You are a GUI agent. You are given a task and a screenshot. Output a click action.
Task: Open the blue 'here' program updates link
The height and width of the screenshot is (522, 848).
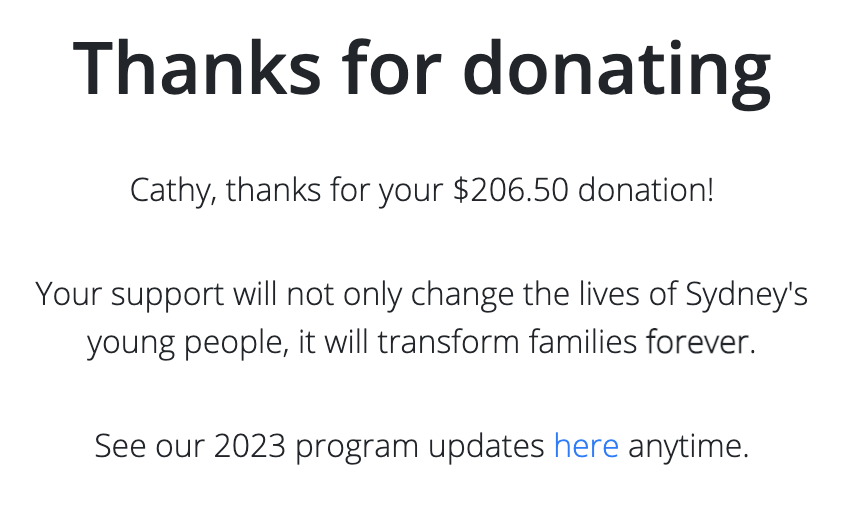586,446
